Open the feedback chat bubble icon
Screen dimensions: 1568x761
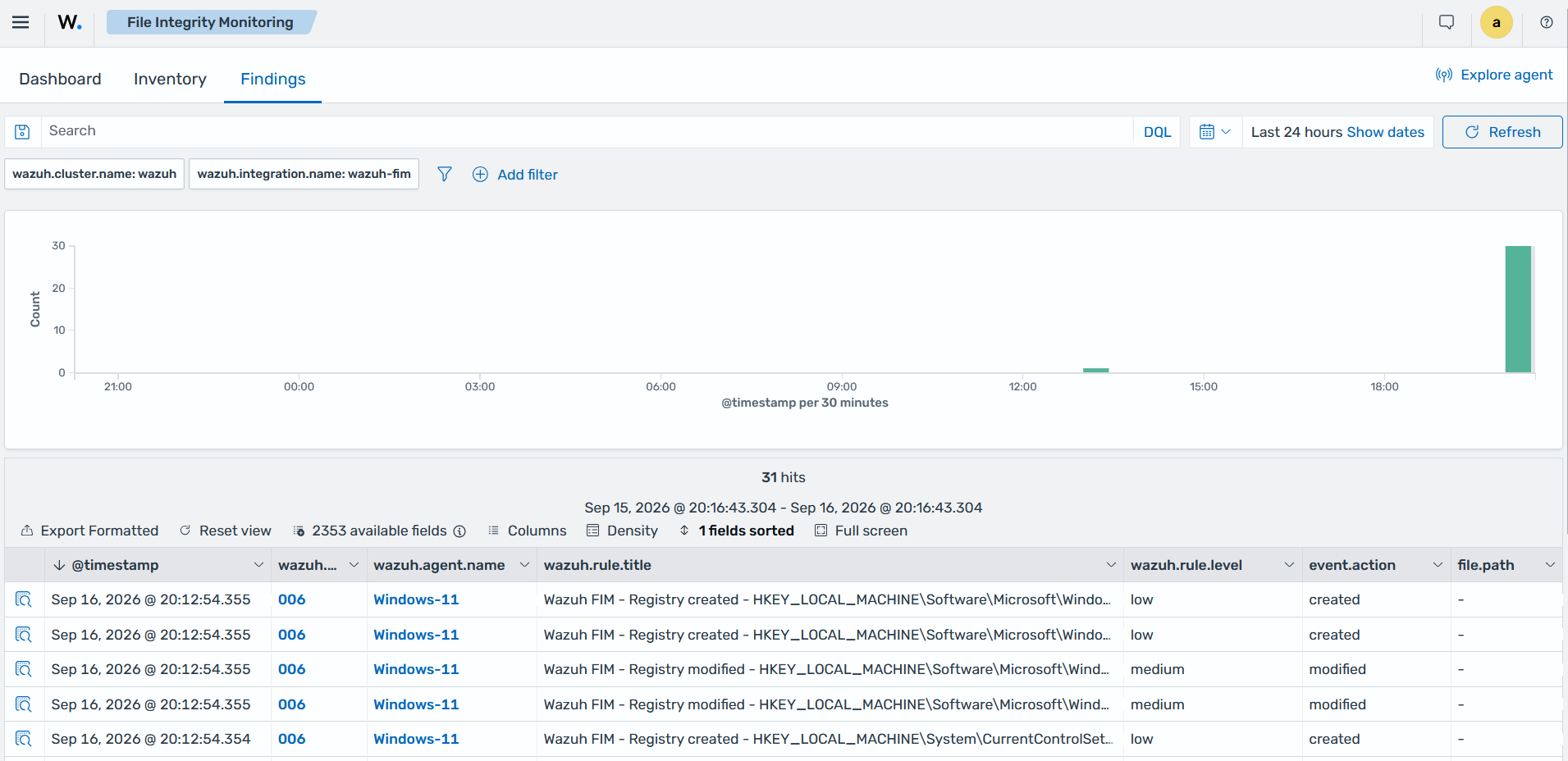coord(1447,22)
